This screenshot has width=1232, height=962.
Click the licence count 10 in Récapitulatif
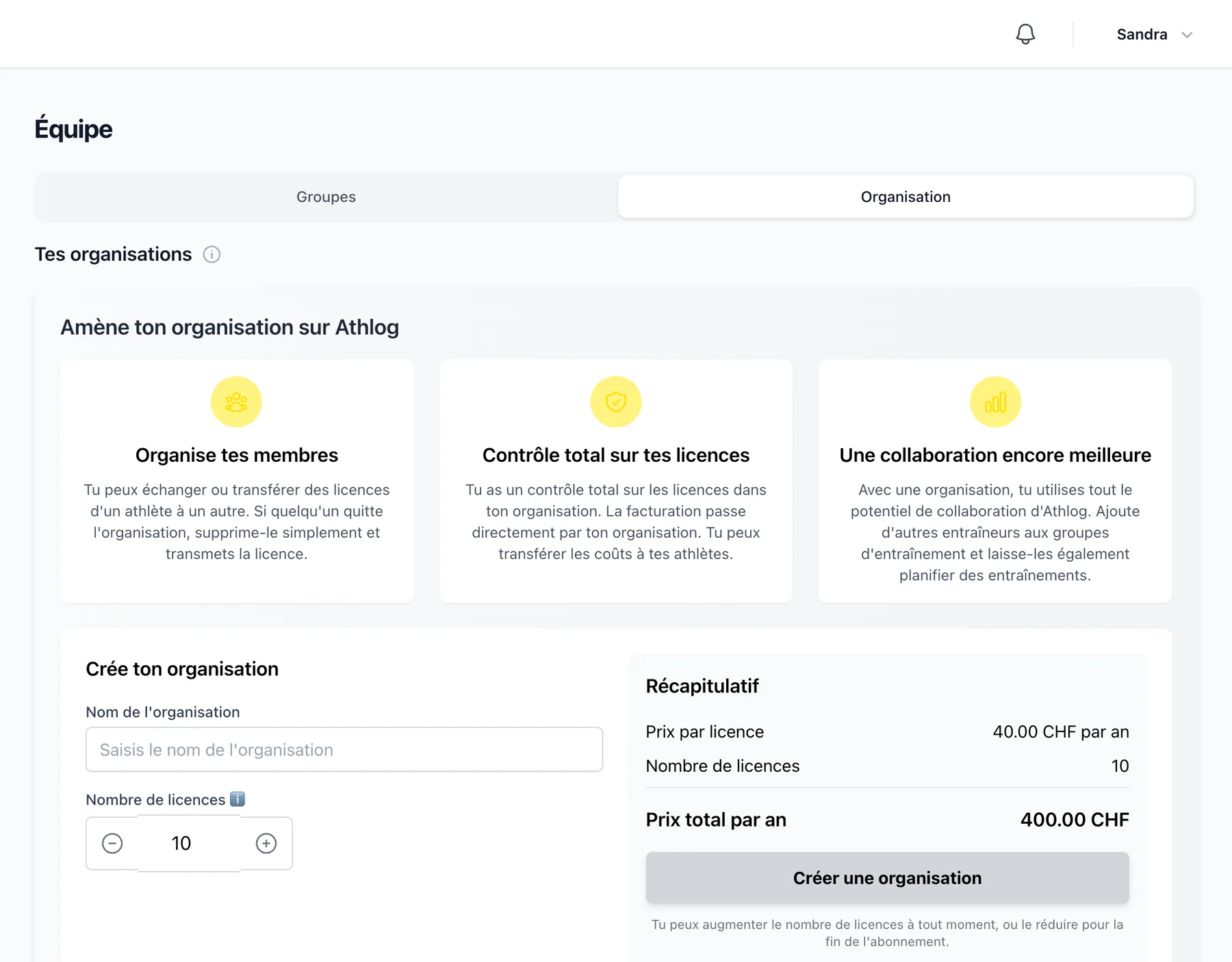click(x=1120, y=766)
